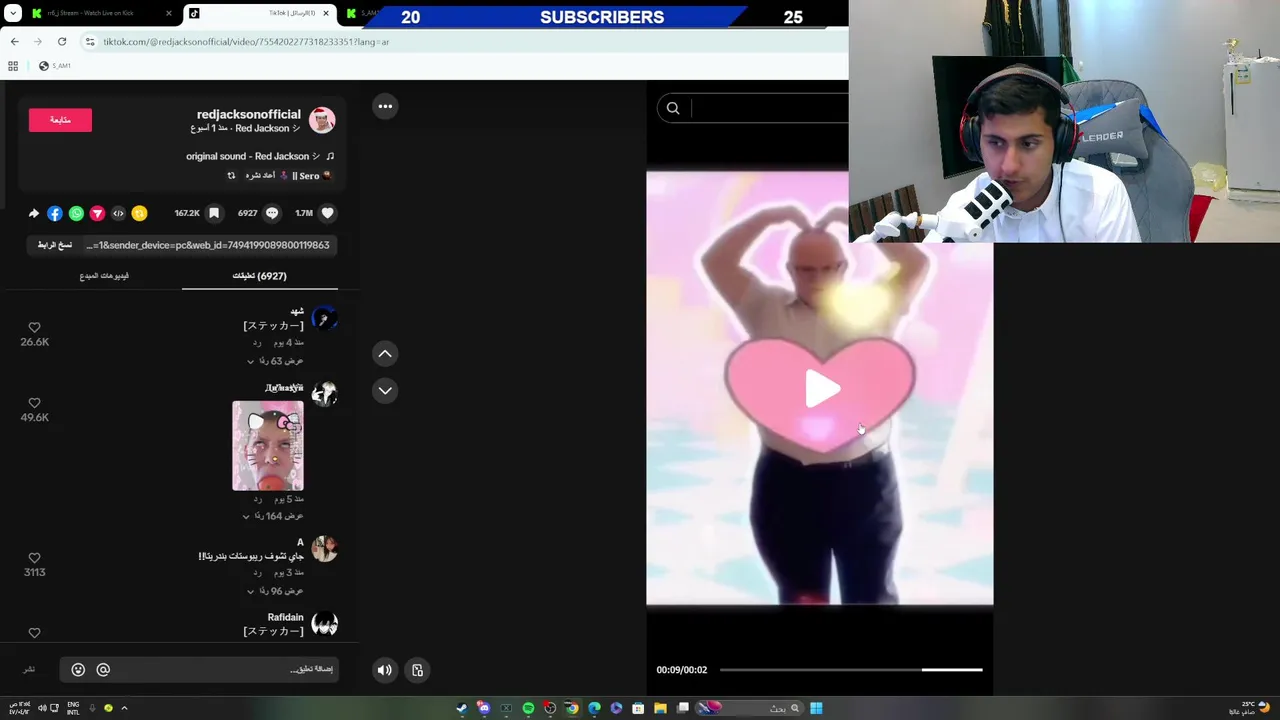Send to friends with red paper-plane icon

coord(97,213)
